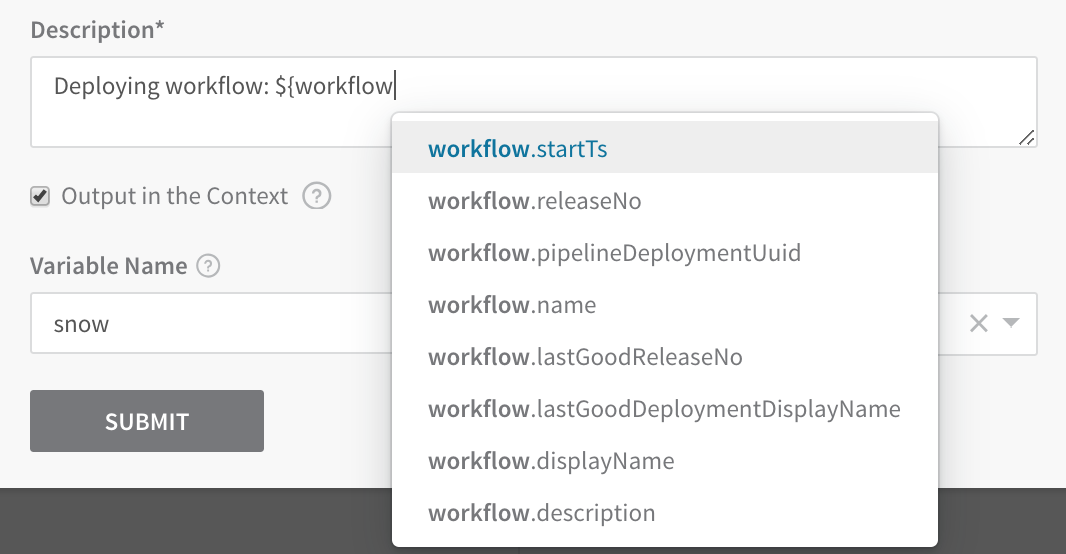Click the Variable Name field containing snow
Viewport: 1066px width, 554px height.
[x=211, y=324]
